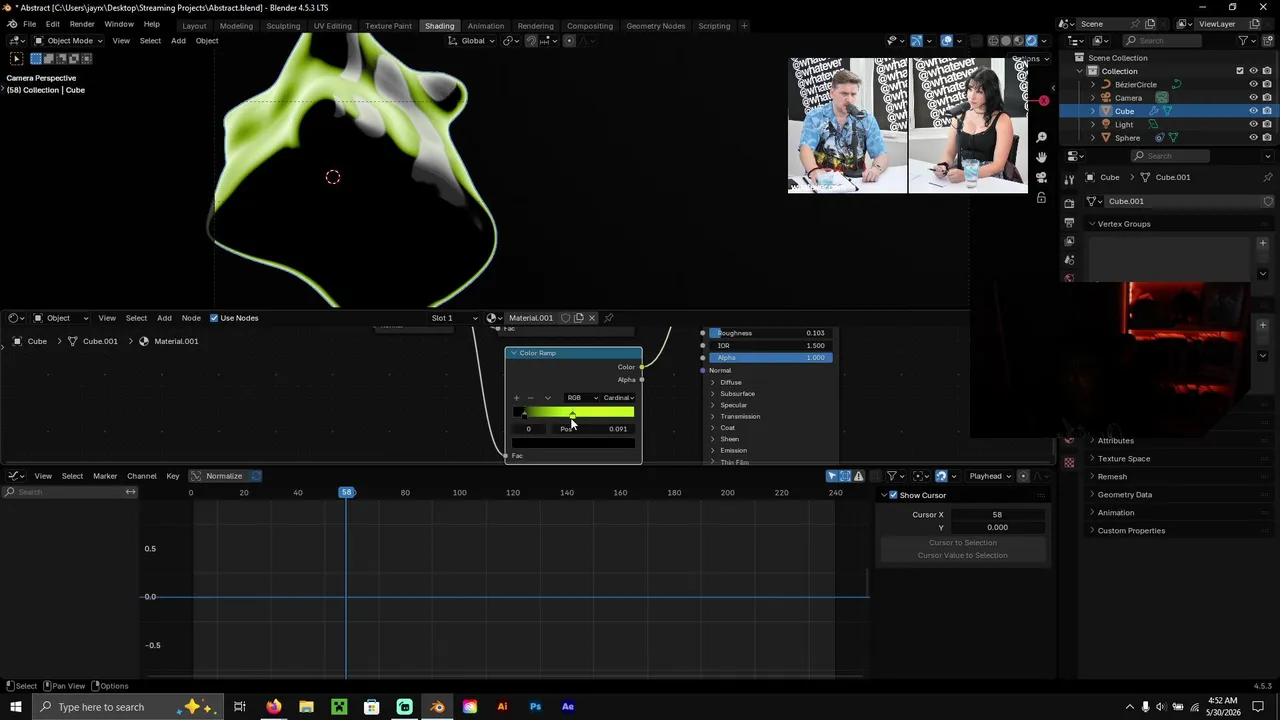Add a new color stop with plus icon
Screen dimensions: 1280x720
click(516, 398)
